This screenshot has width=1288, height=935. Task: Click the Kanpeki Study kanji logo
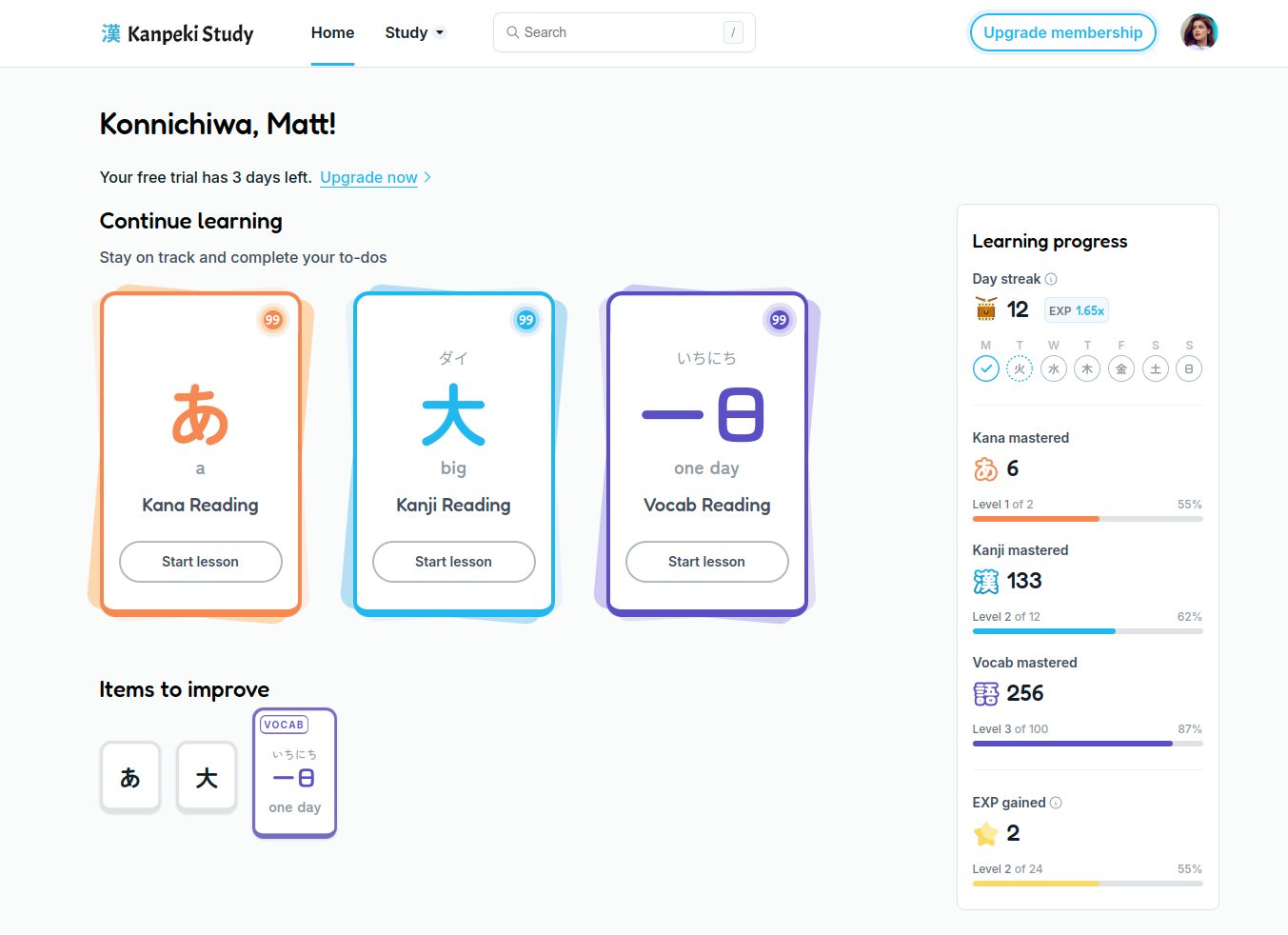[110, 33]
